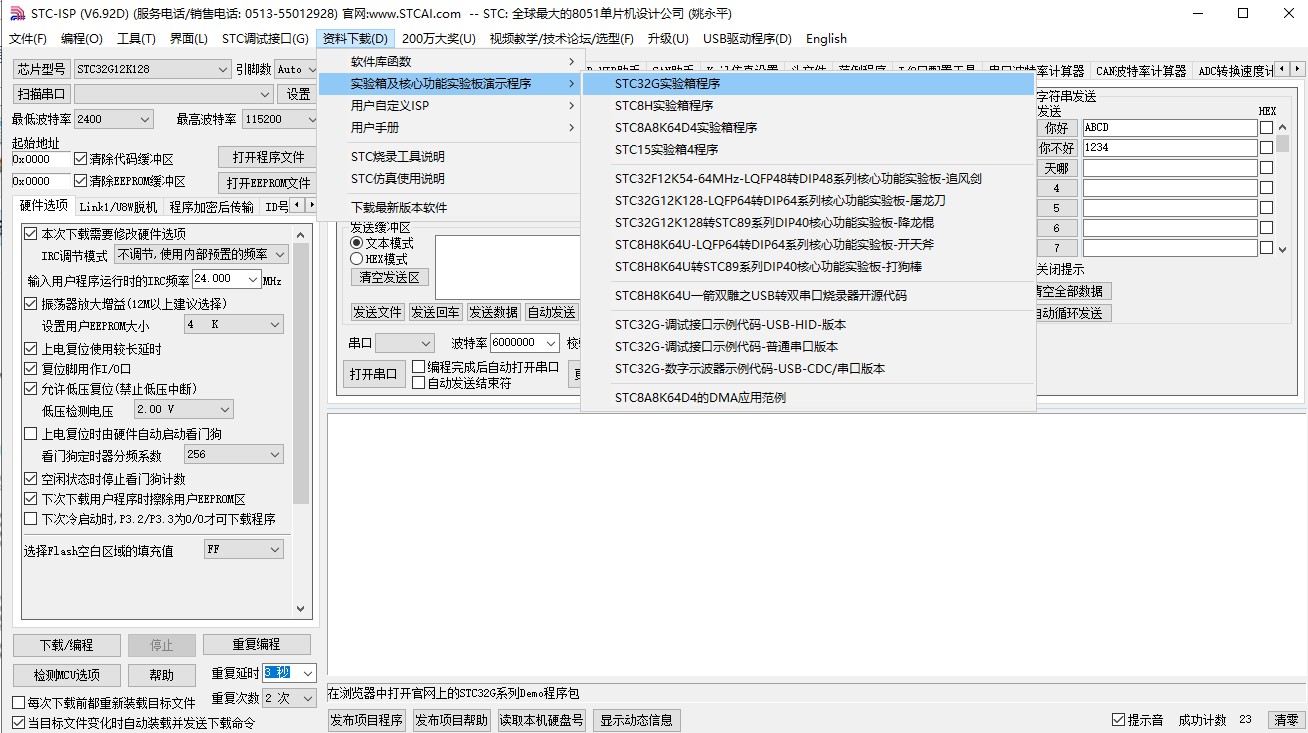Enable 上电复位时由硬件自动启动看门狗
1308x733 pixels.
[30, 434]
